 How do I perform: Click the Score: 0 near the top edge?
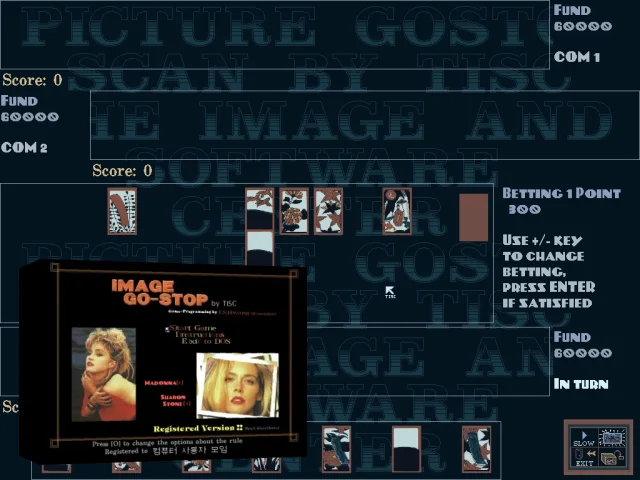32,80
